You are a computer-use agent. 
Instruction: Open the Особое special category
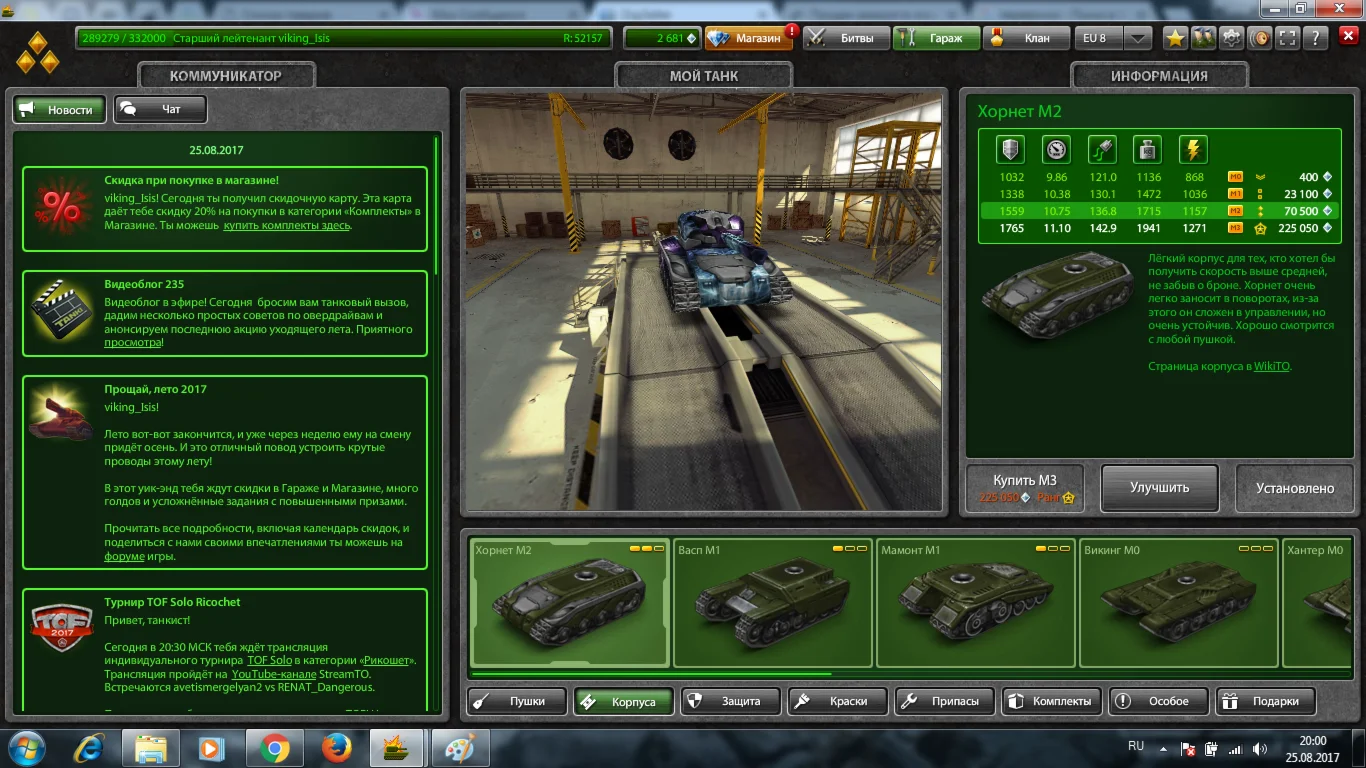coord(1157,701)
